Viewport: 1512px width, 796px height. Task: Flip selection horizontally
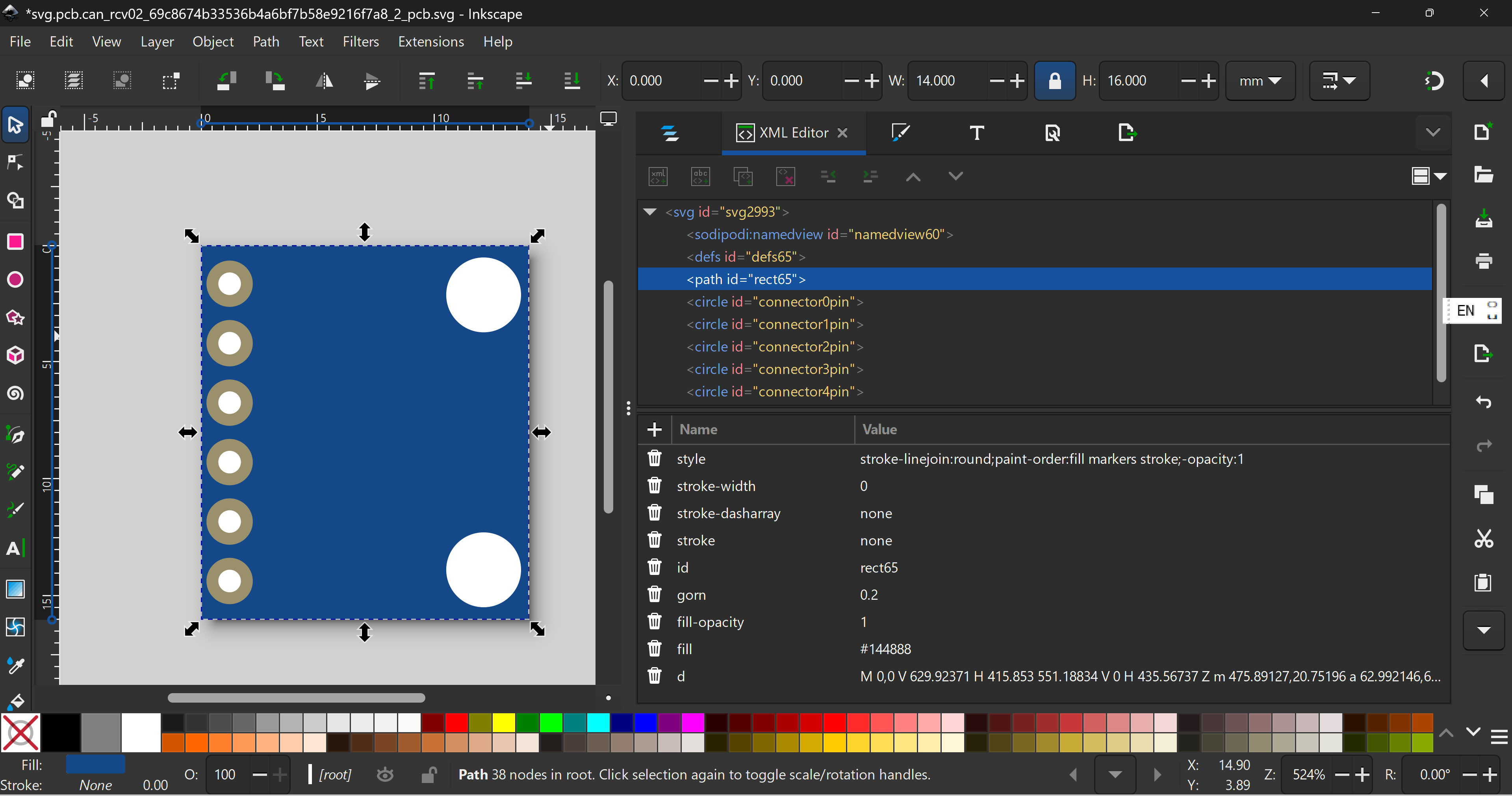pyautogui.click(x=324, y=80)
